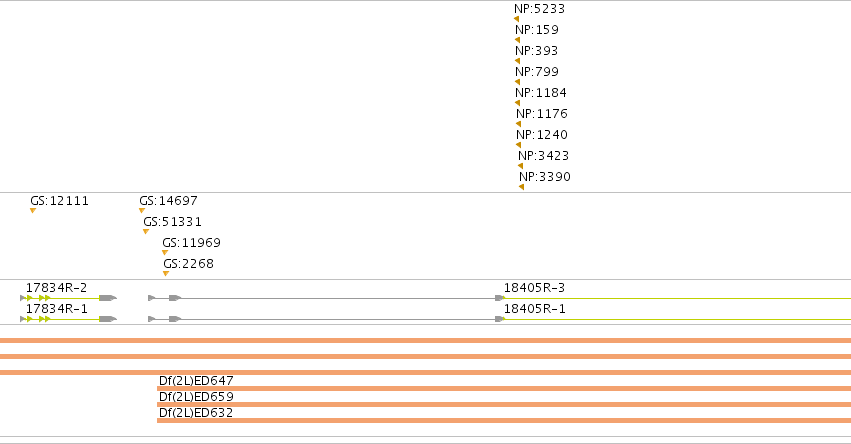
Task: Click the NP:799 insertion marker triangle
Action: click(x=518, y=83)
